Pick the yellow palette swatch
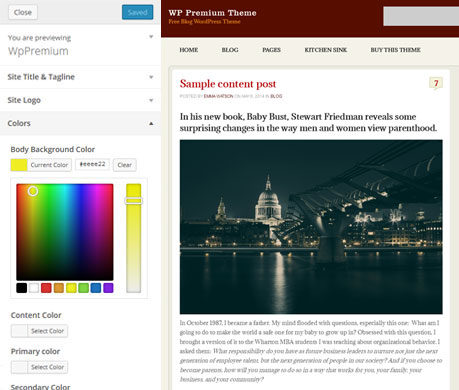459x390 pixels. pyautogui.click(x=71, y=288)
